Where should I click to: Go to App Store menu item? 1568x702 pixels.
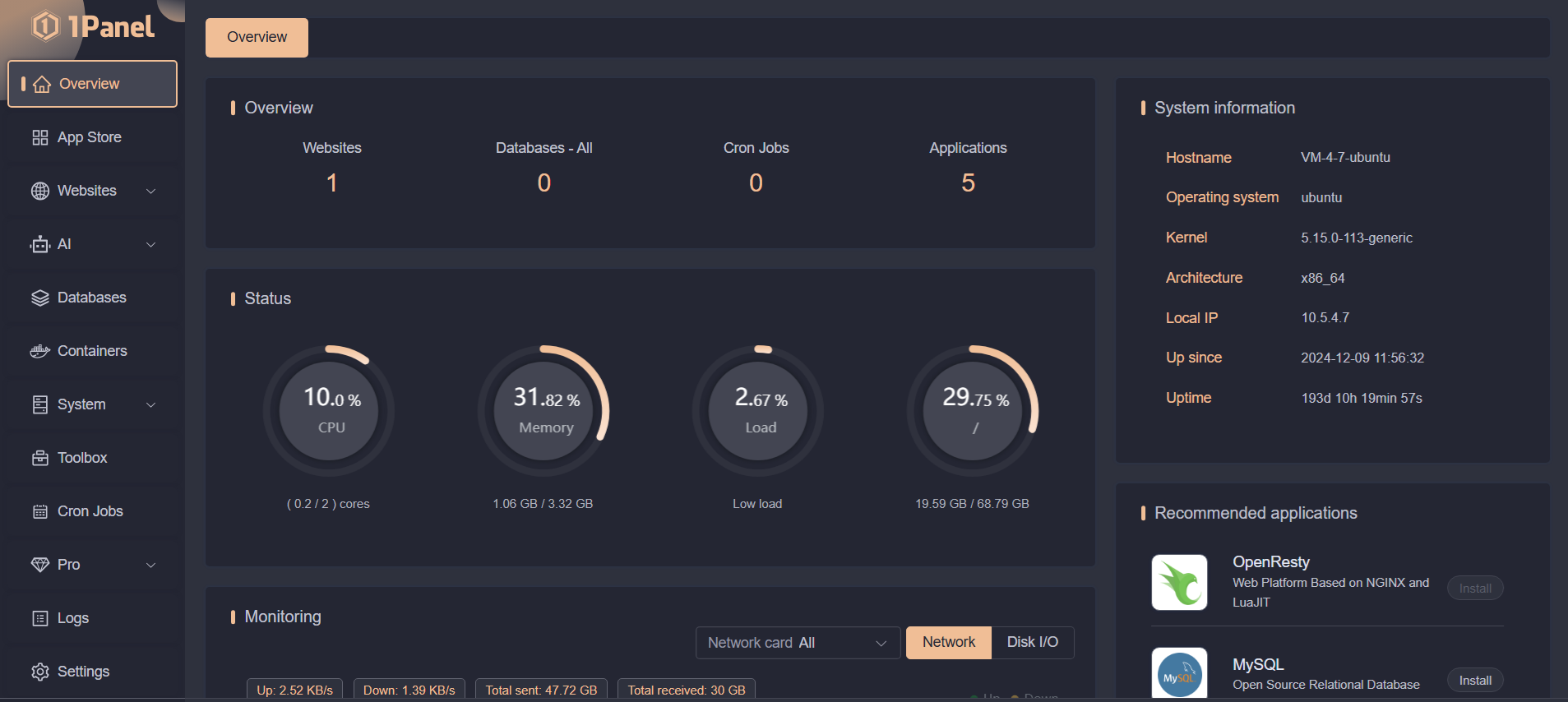coord(93,137)
